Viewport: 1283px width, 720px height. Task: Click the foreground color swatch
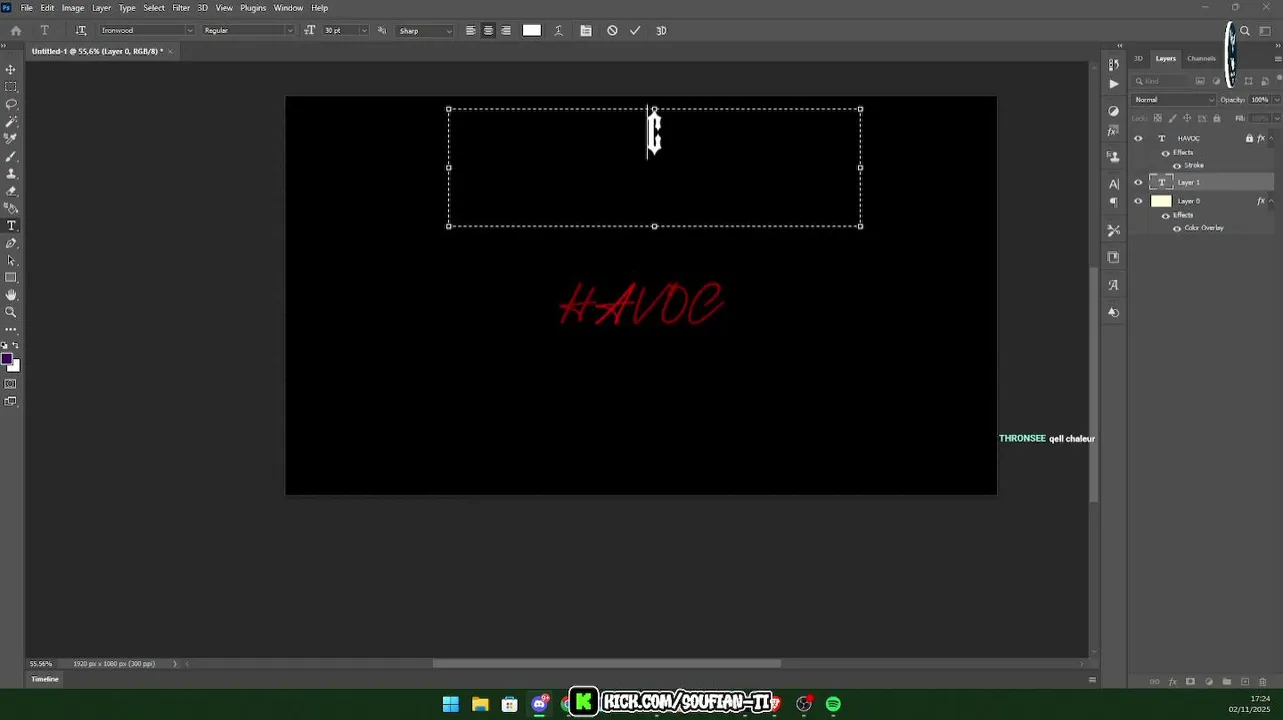(x=6, y=359)
